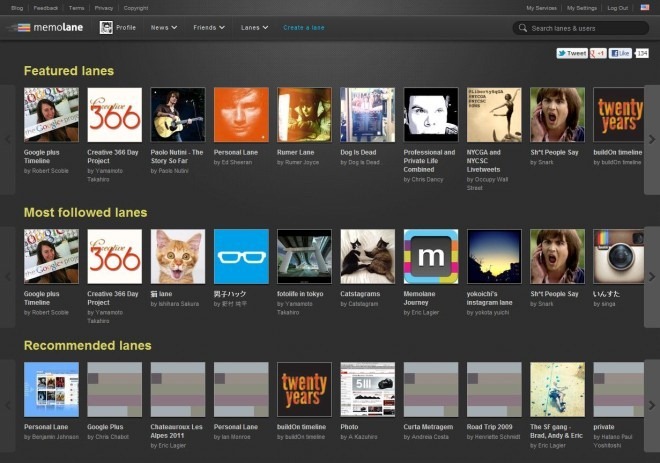Open My Settings in top bar

click(582, 8)
